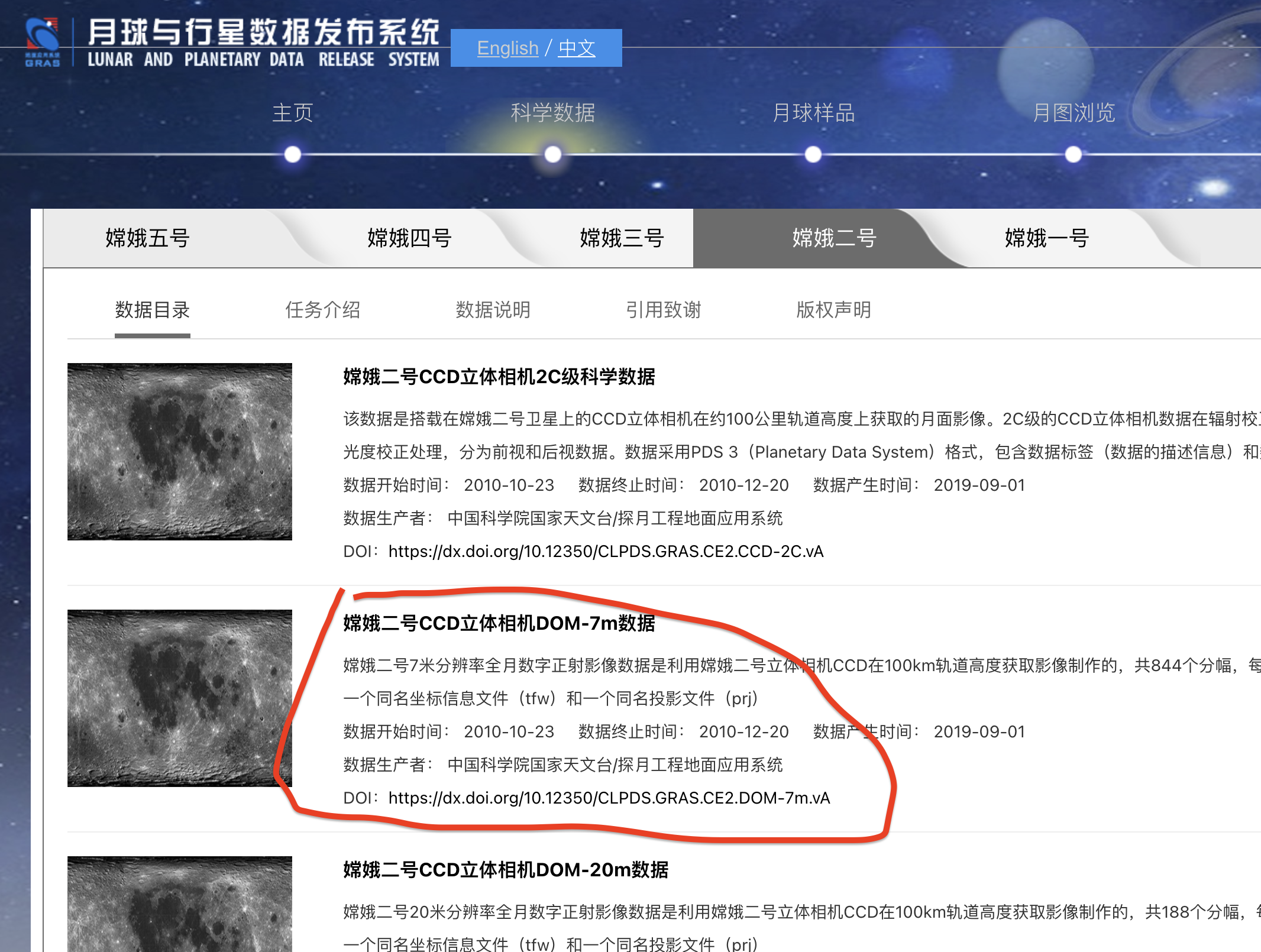The width and height of the screenshot is (1261, 952).
Task: Click the site title 月球与行星数据发布系统
Action: [x=264, y=32]
